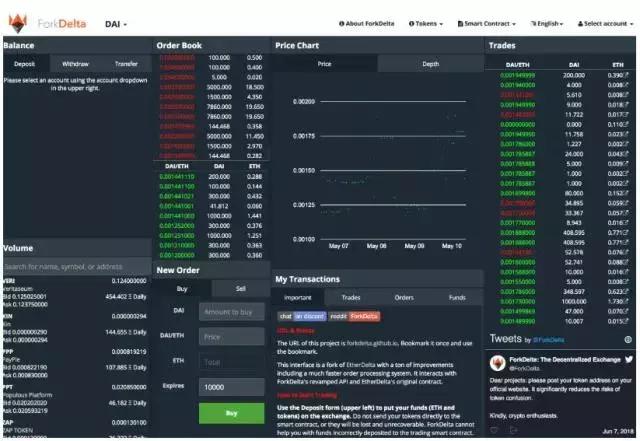Image resolution: width=640 pixels, height=441 pixels.
Task: Open external link for 1.227 DAI trade
Action: coord(626,144)
